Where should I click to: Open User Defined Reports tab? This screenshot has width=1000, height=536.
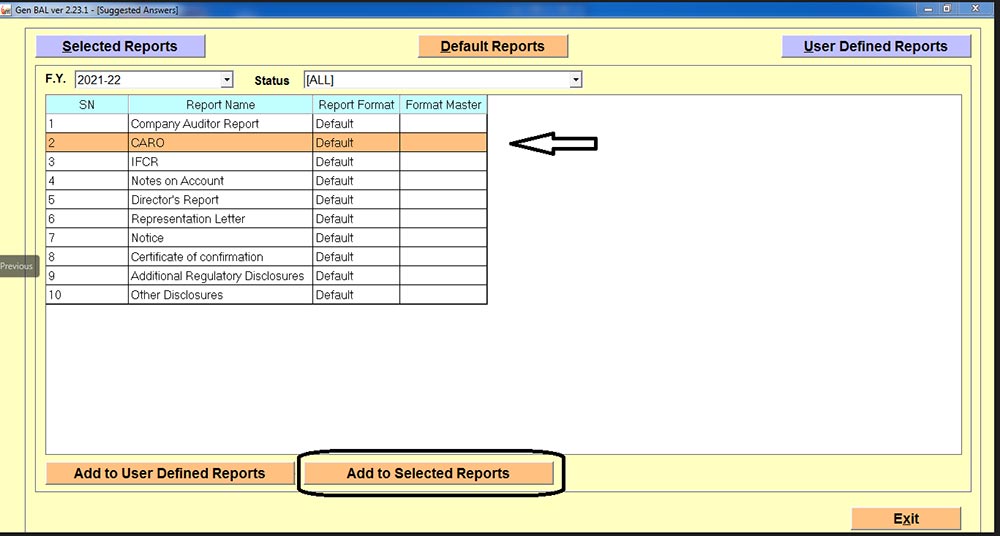point(876,47)
